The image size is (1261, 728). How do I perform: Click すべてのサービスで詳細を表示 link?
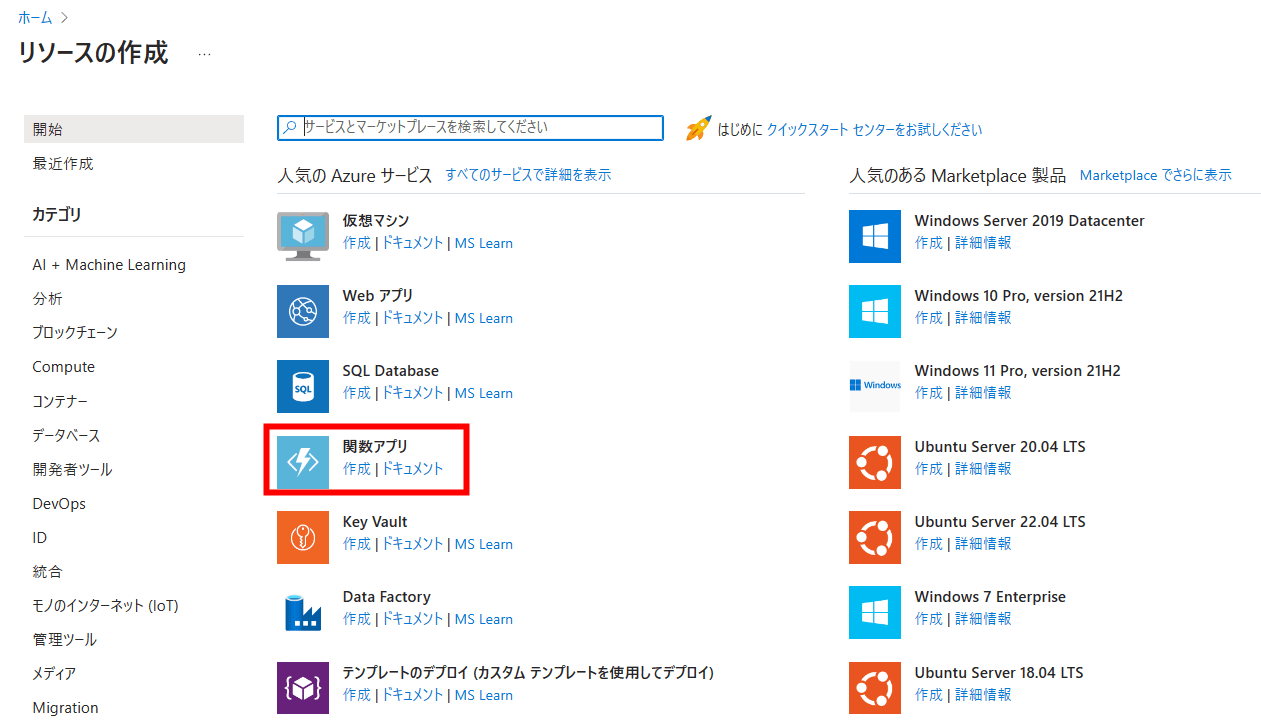tap(528, 174)
